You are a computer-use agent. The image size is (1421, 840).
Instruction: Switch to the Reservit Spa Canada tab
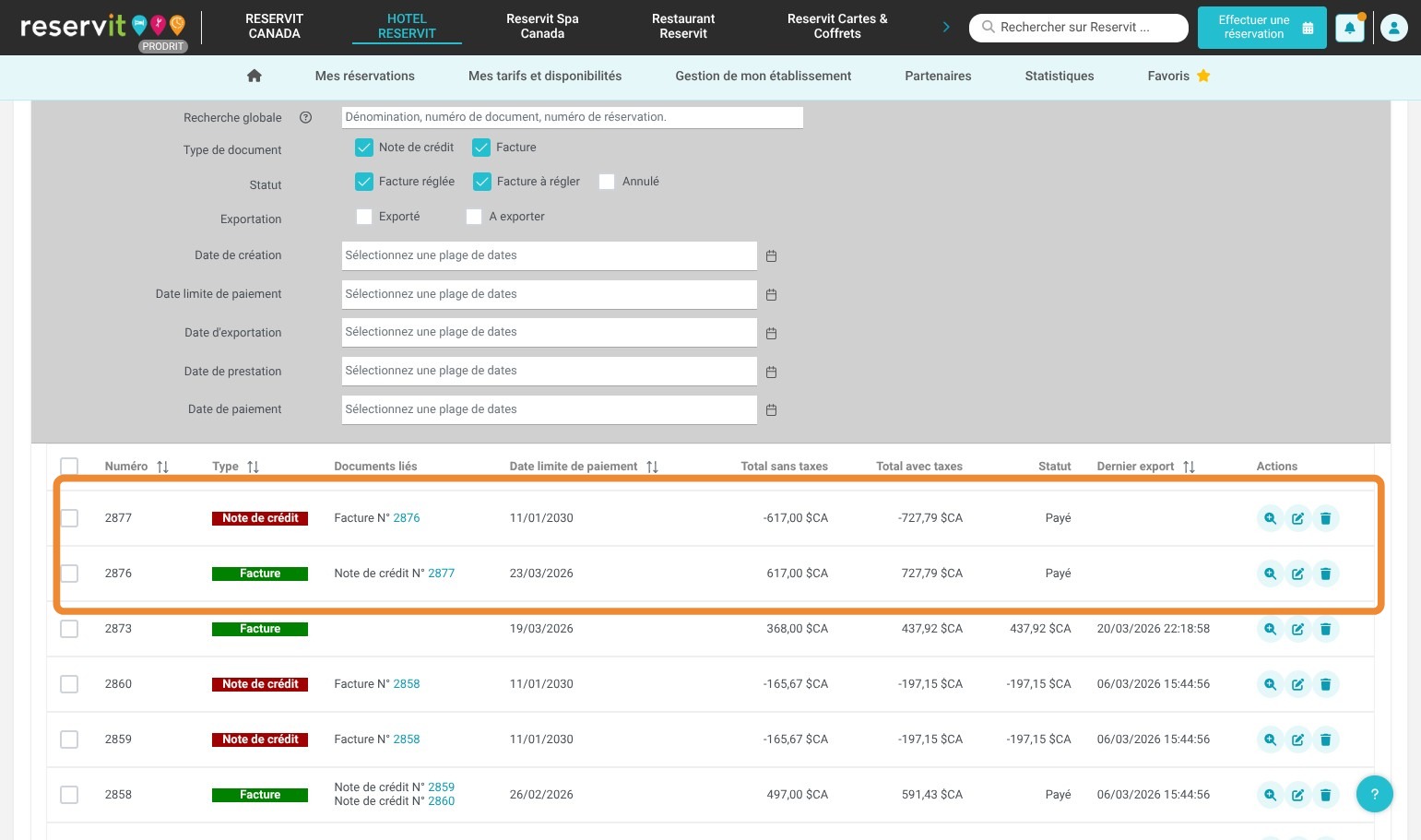pos(542,26)
